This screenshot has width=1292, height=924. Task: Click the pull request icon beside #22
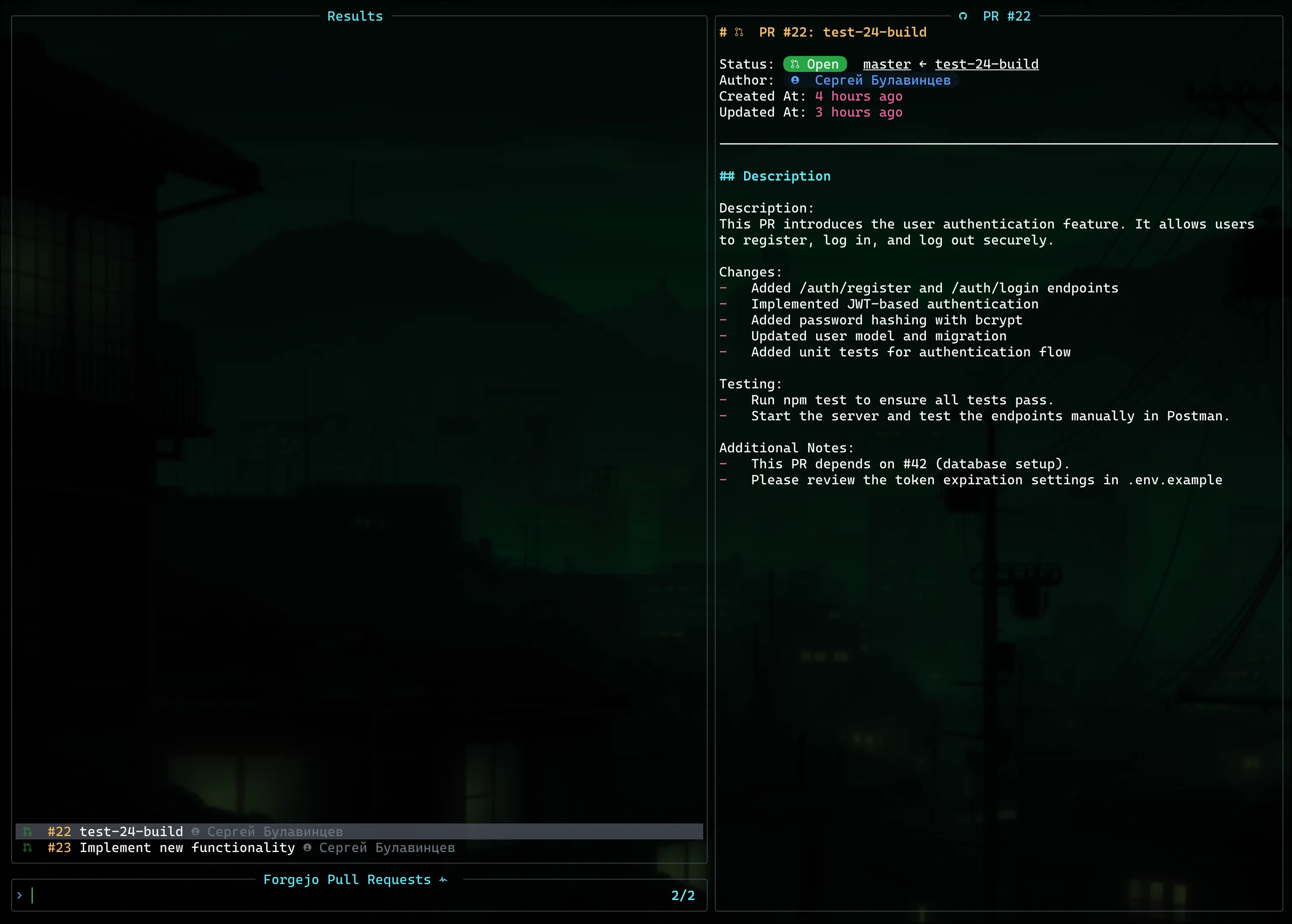point(27,831)
